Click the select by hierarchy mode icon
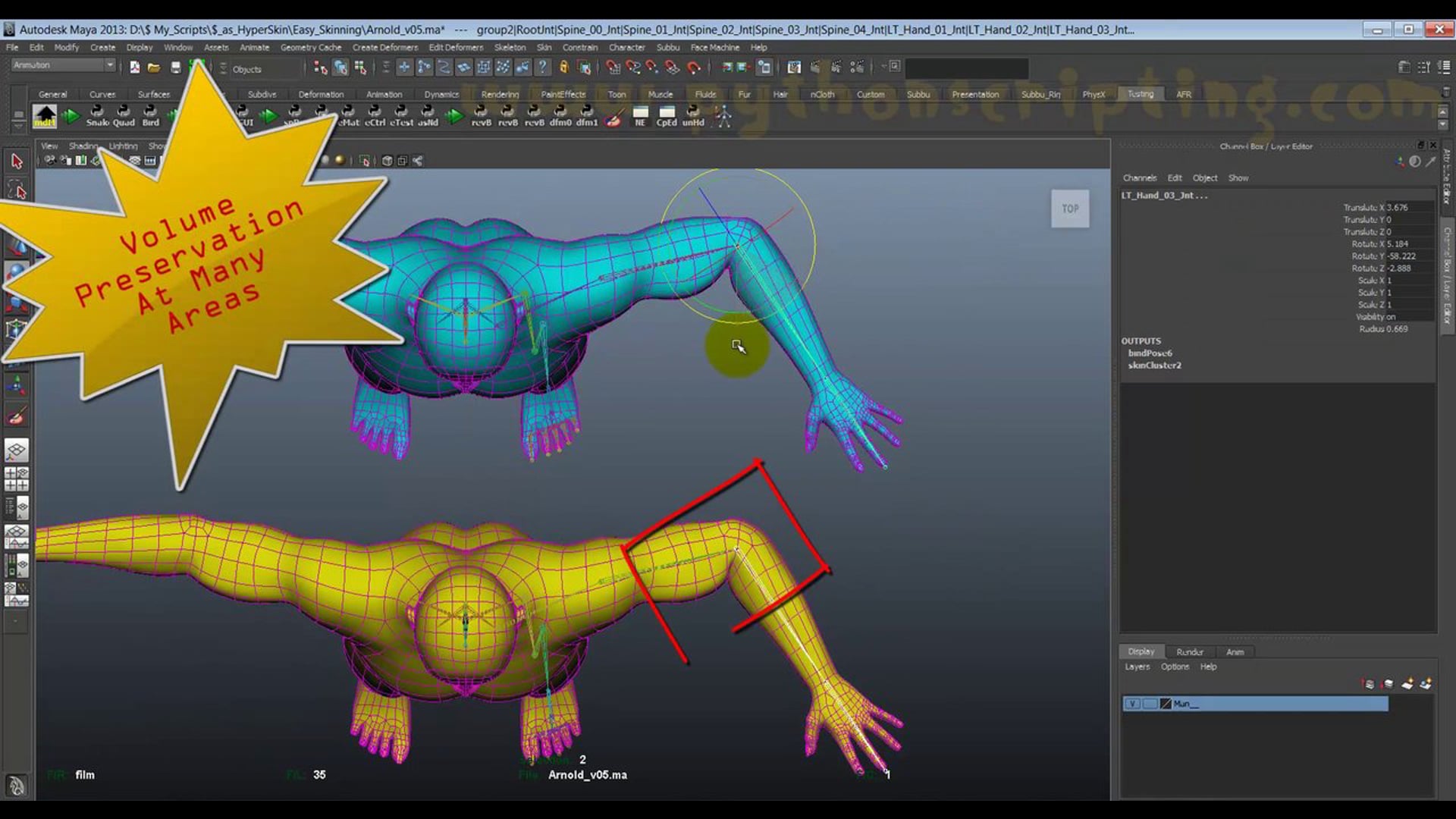The width and height of the screenshot is (1456, 819). [321, 67]
